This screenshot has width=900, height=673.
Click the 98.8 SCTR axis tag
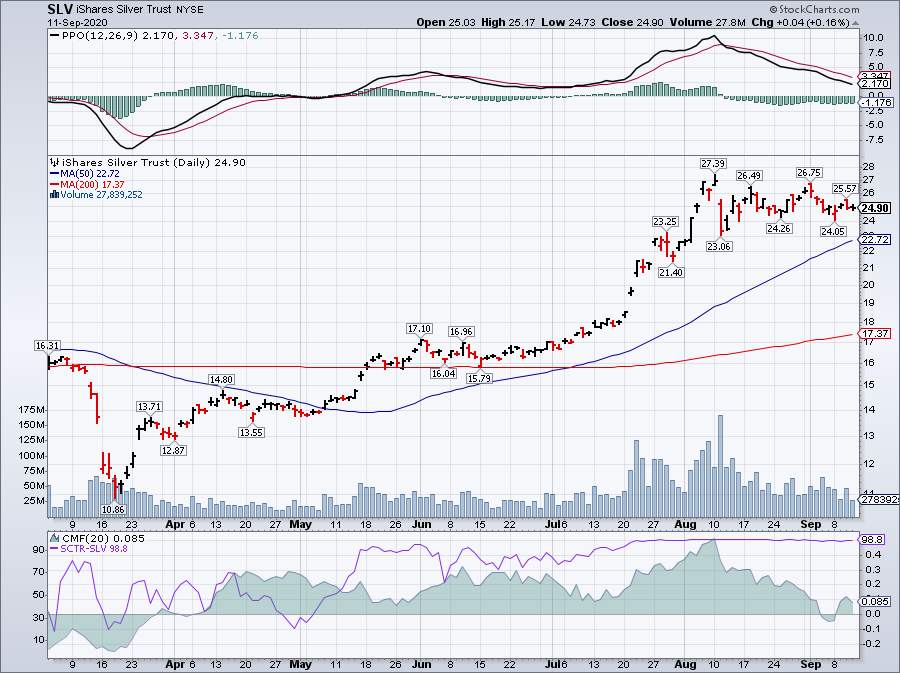[x=873, y=539]
